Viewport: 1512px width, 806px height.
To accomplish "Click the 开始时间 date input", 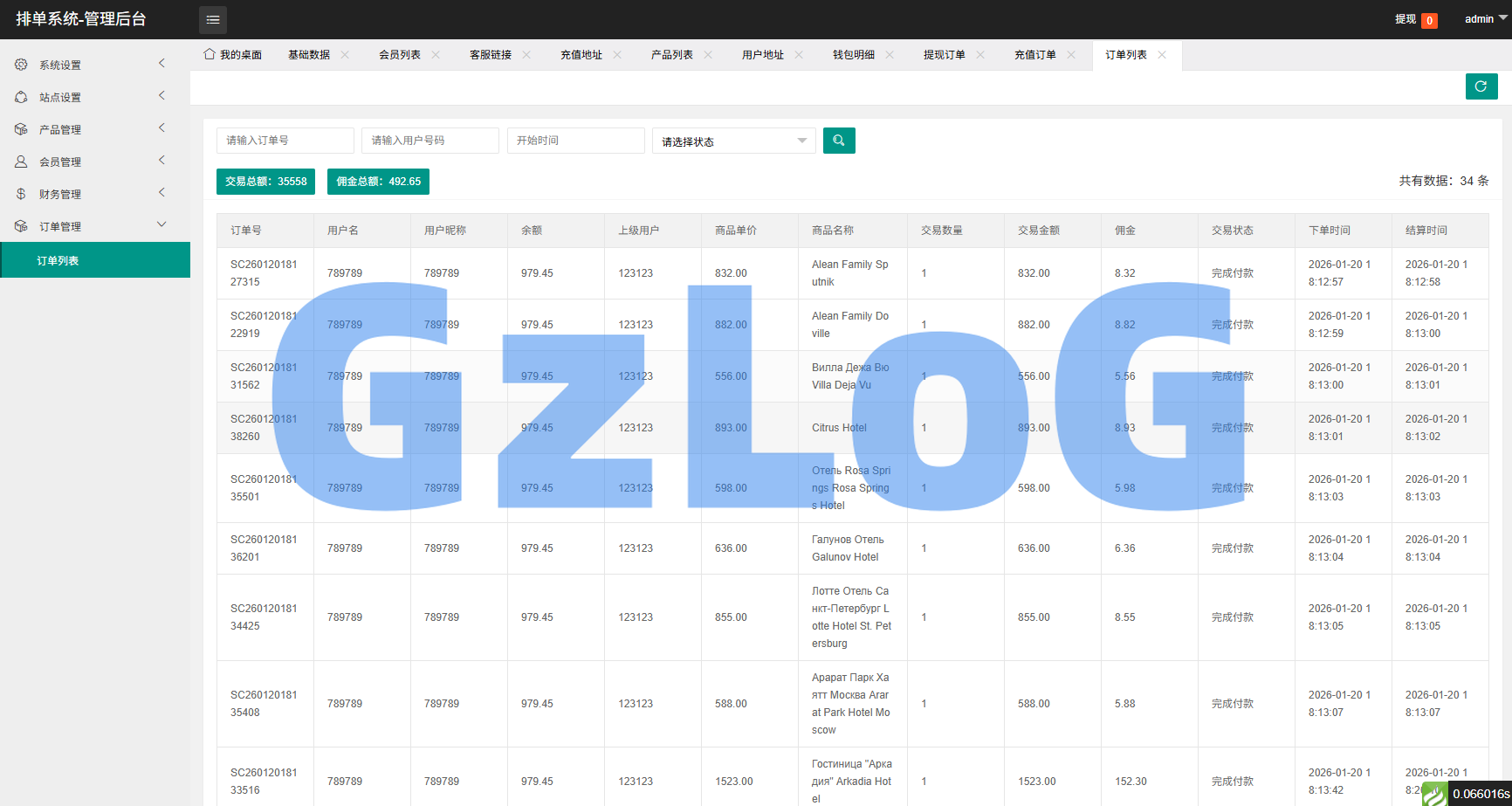I will click(575, 141).
